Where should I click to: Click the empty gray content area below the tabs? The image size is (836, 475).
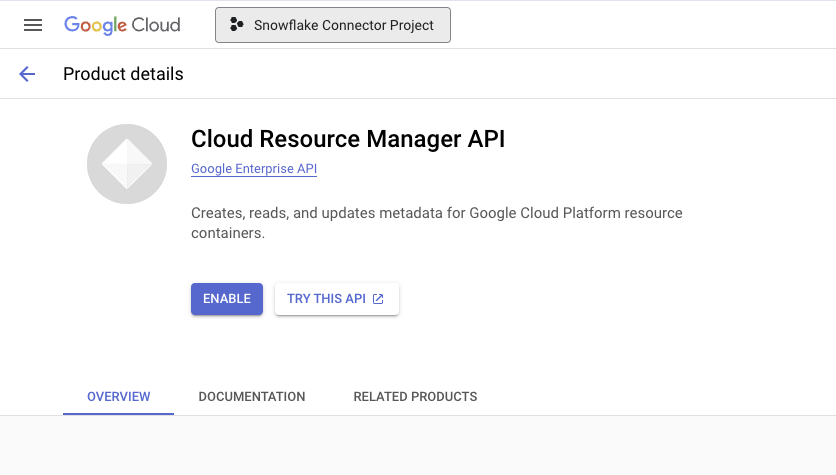tap(418, 446)
